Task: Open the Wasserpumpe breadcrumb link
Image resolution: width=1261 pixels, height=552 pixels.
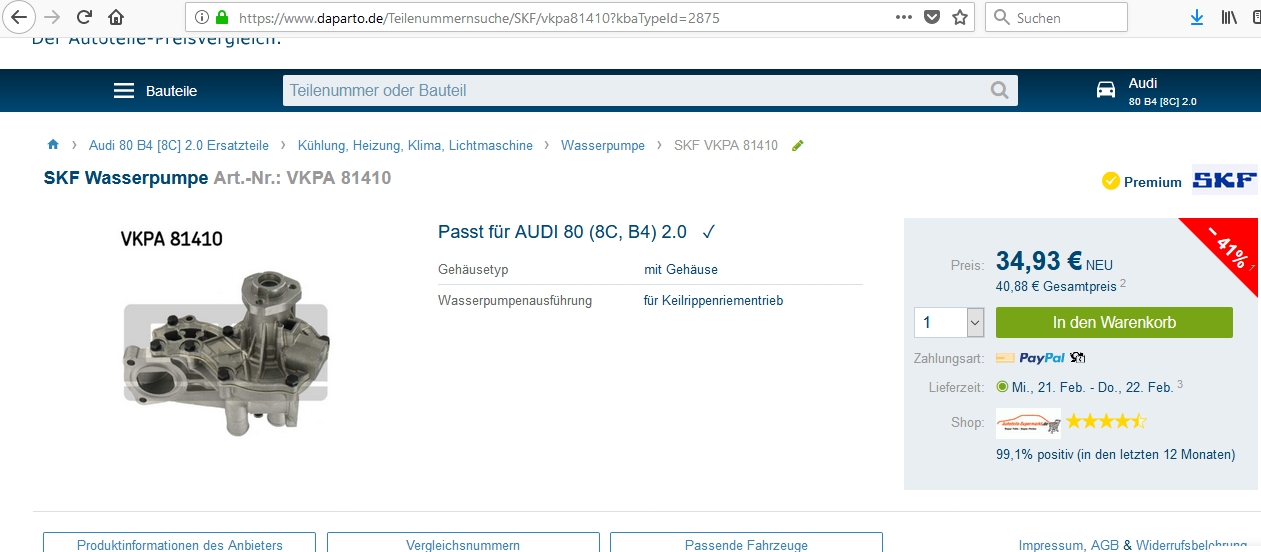Action: [x=602, y=145]
